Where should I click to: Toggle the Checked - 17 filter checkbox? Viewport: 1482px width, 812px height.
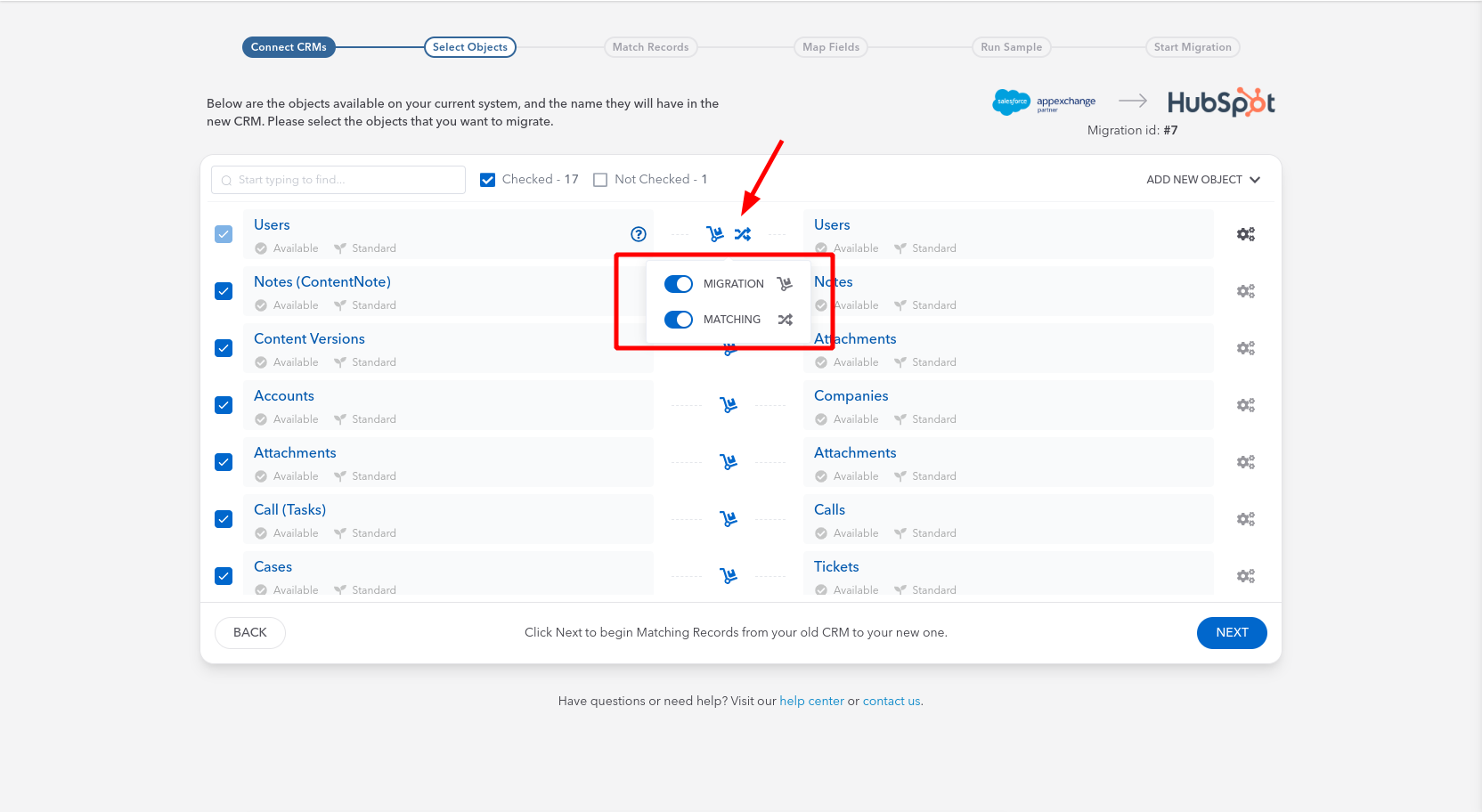[x=487, y=180]
